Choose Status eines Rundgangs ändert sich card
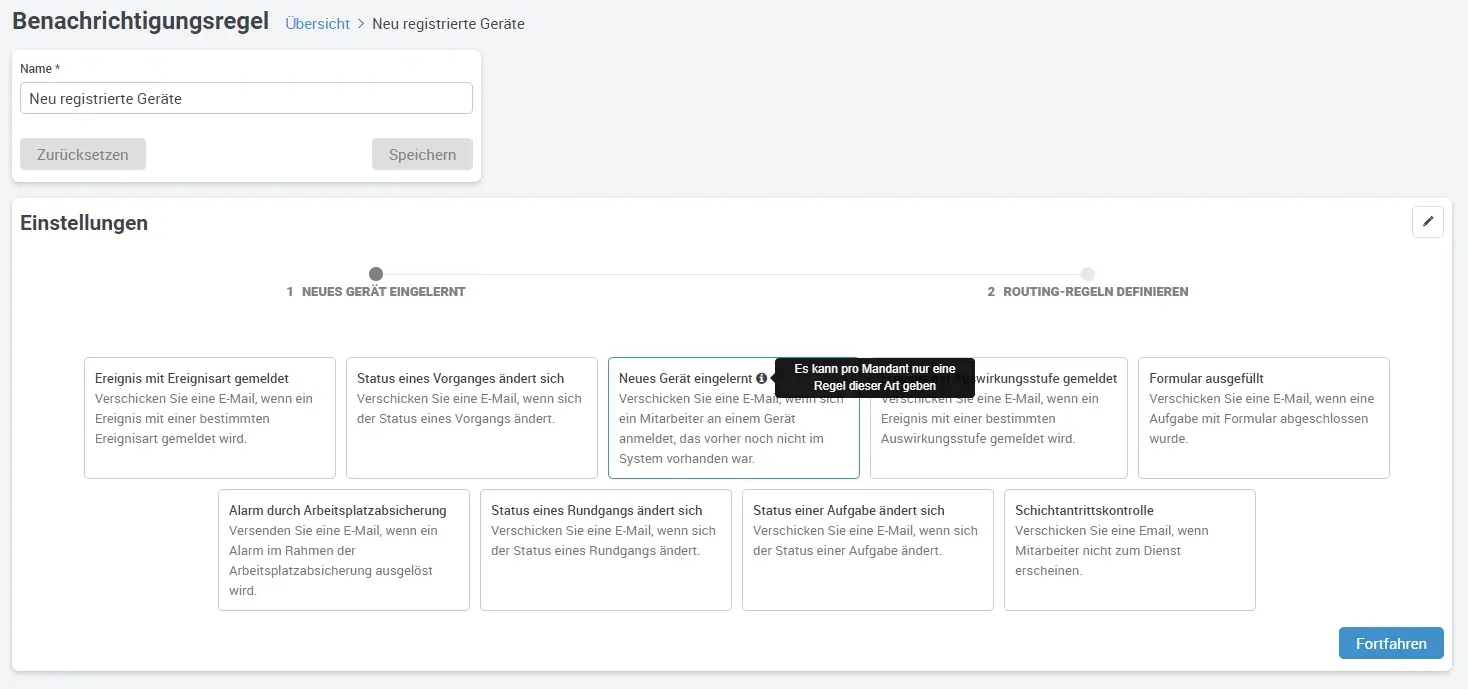 pos(605,550)
